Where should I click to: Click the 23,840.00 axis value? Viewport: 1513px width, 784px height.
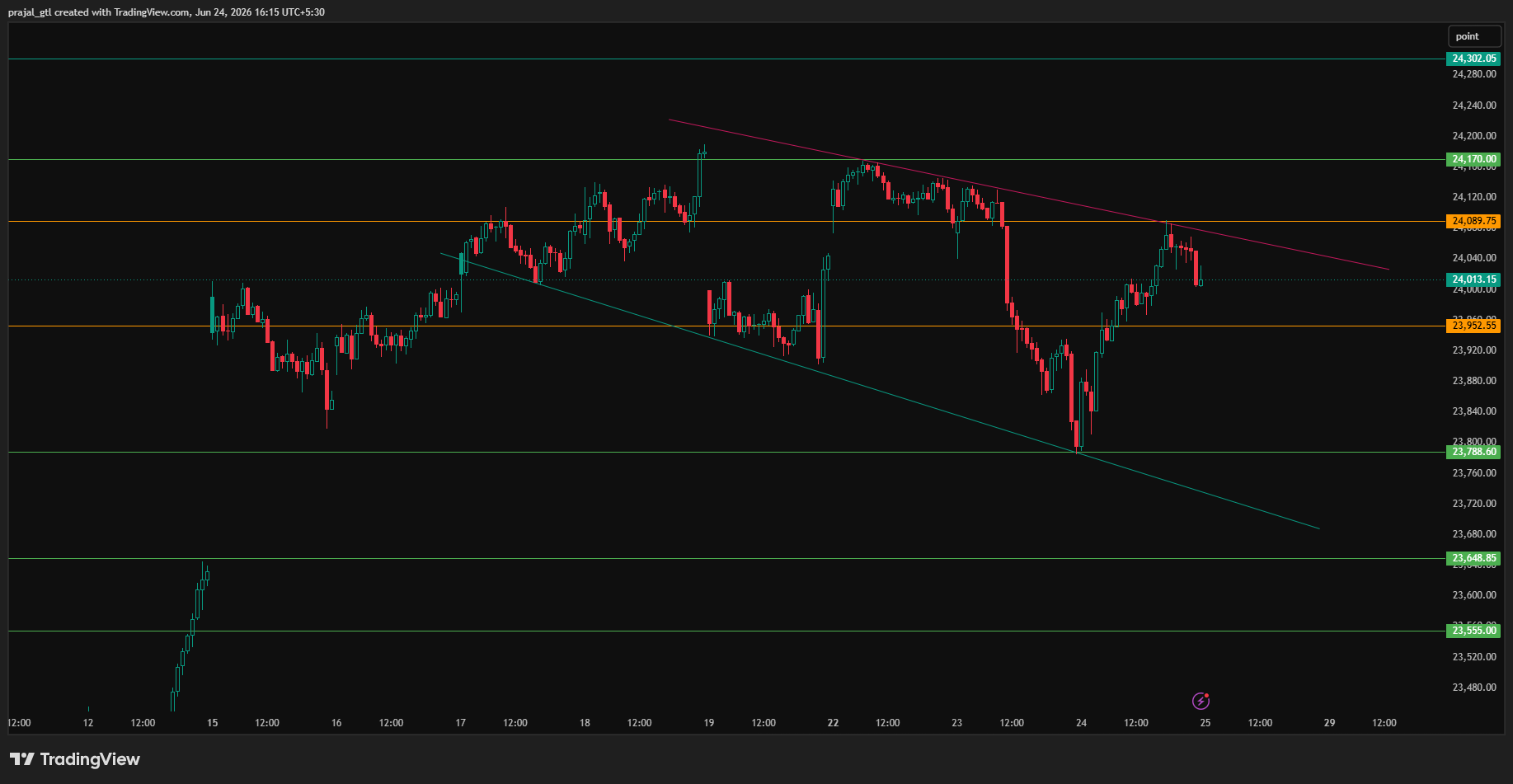[1473, 411]
